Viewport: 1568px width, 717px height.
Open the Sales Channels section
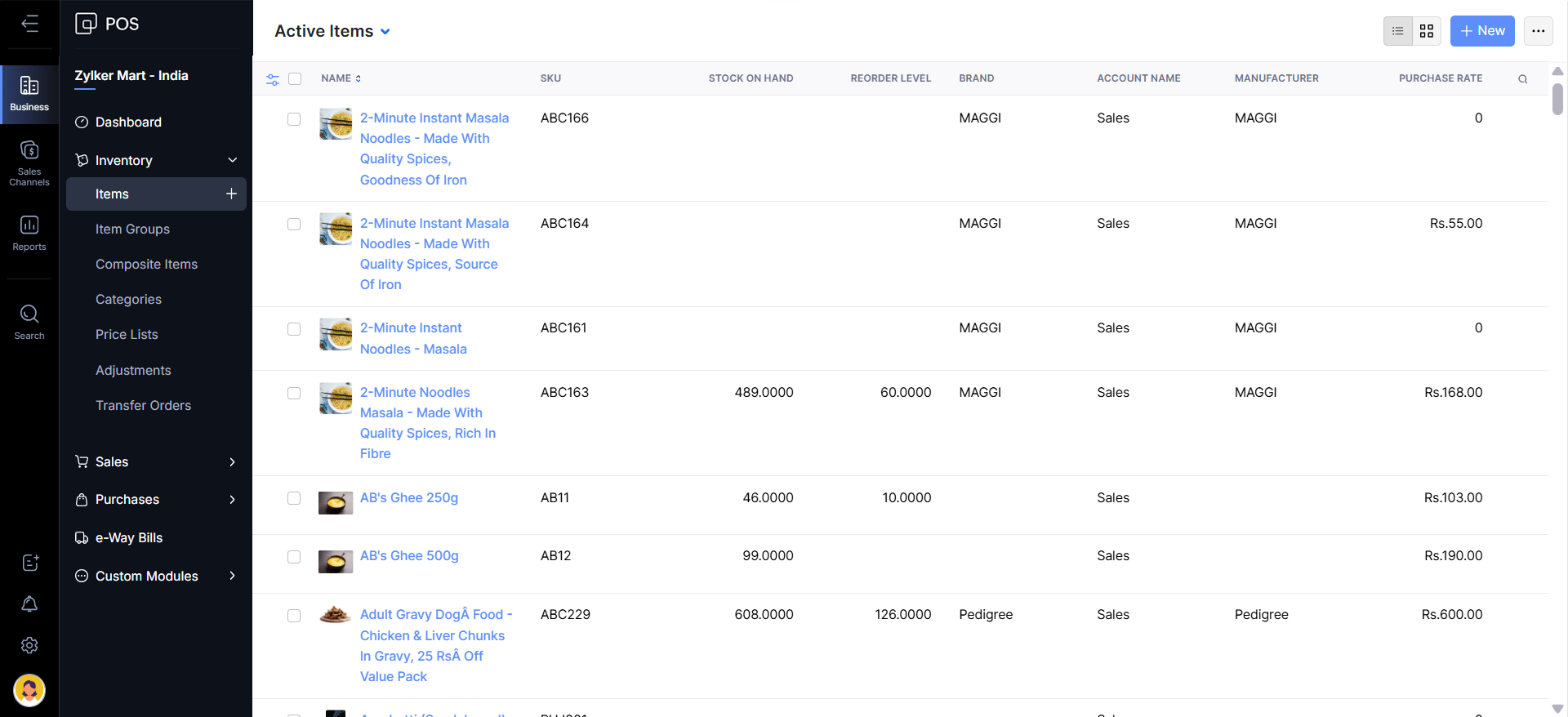click(29, 163)
